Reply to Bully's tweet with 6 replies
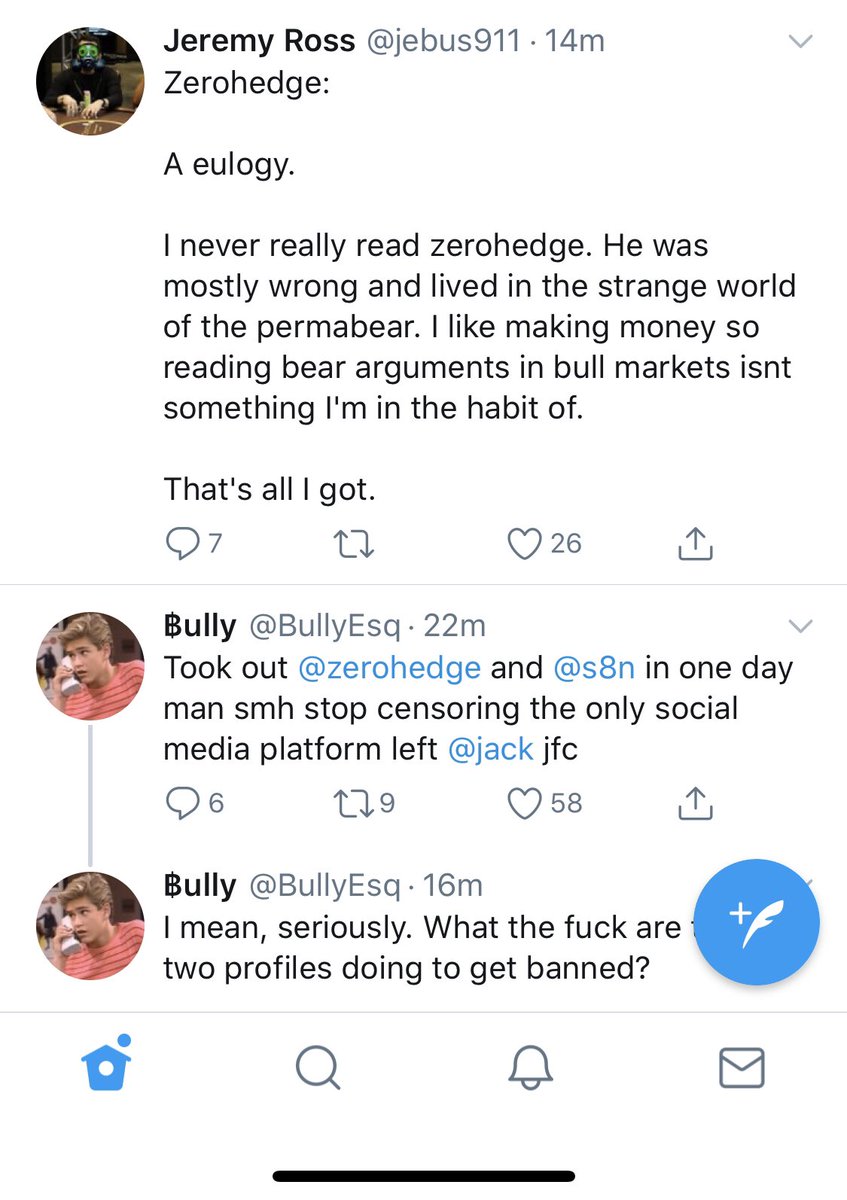This screenshot has width=847, height=1200. pos(183,804)
